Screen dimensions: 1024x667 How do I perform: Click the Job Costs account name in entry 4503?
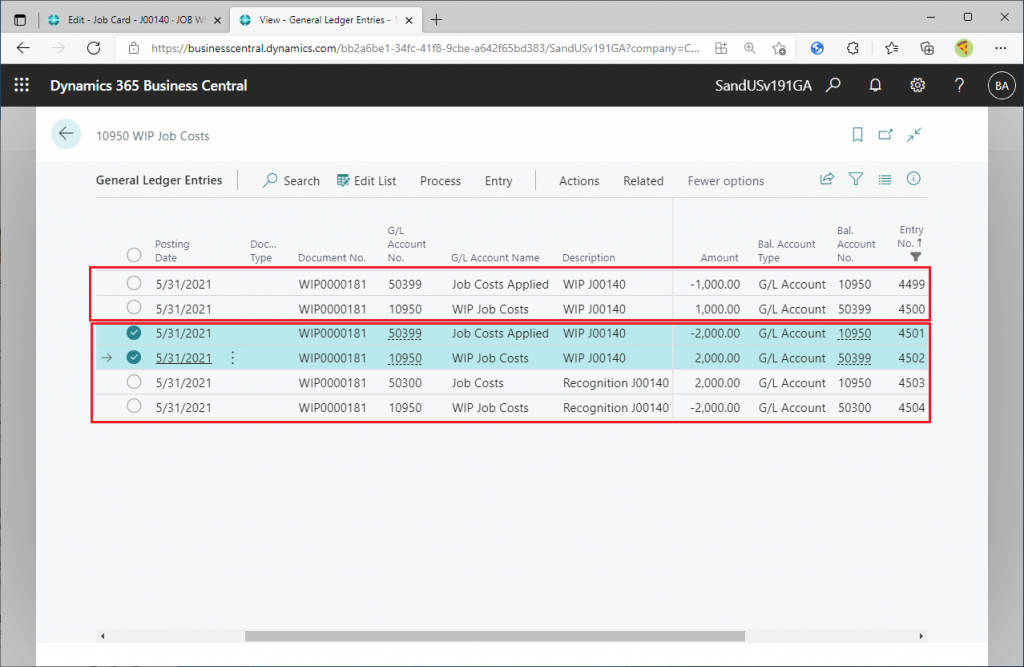click(477, 383)
